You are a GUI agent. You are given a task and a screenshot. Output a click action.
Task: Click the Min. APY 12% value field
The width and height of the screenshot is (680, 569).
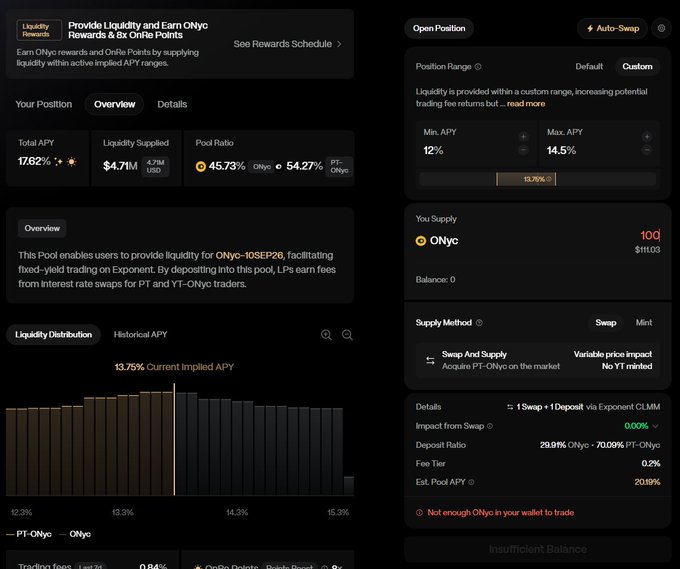pos(433,150)
